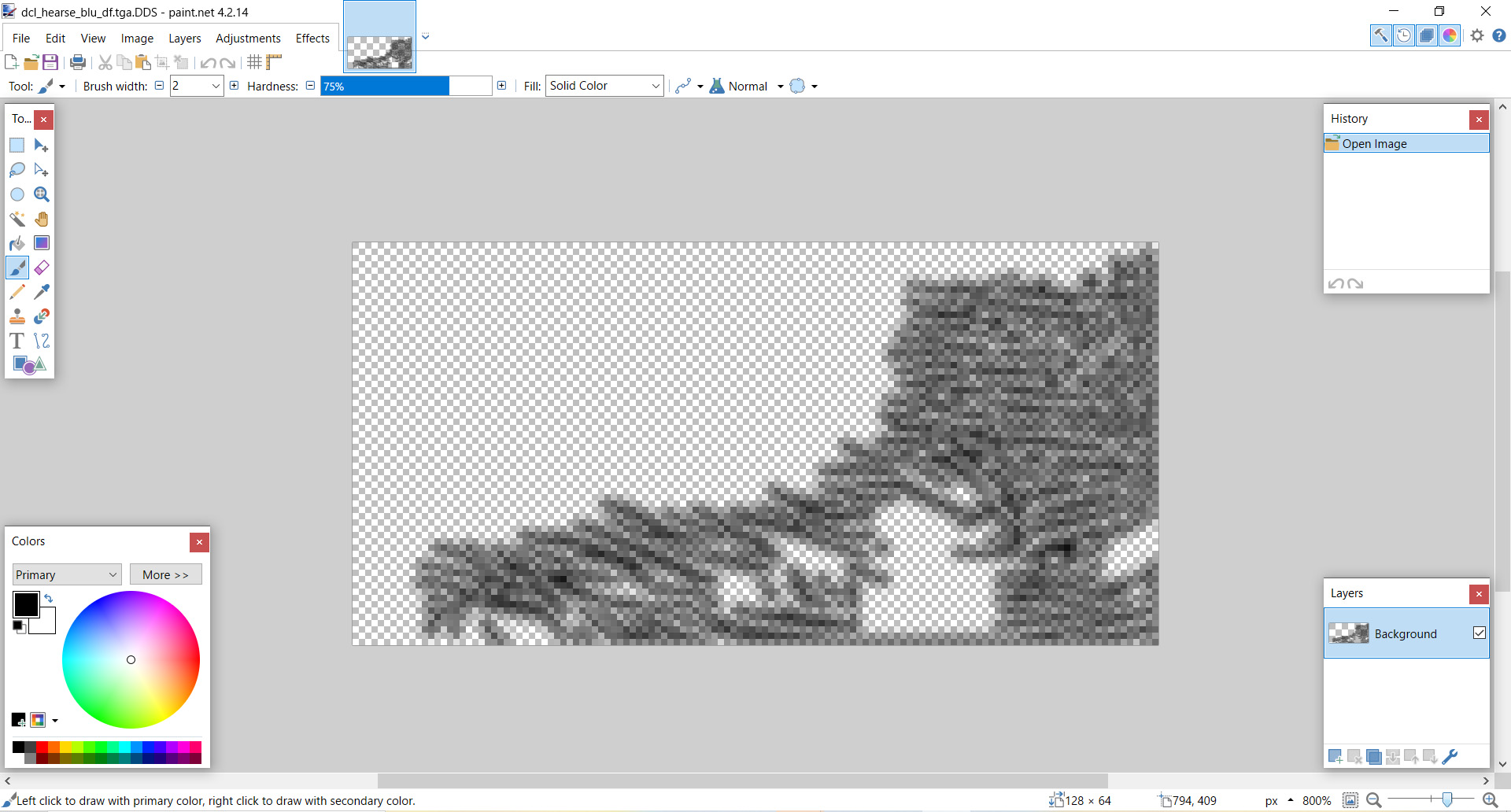Select the Move Selected Pixels tool
Image resolution: width=1511 pixels, height=812 pixels.
42,146
